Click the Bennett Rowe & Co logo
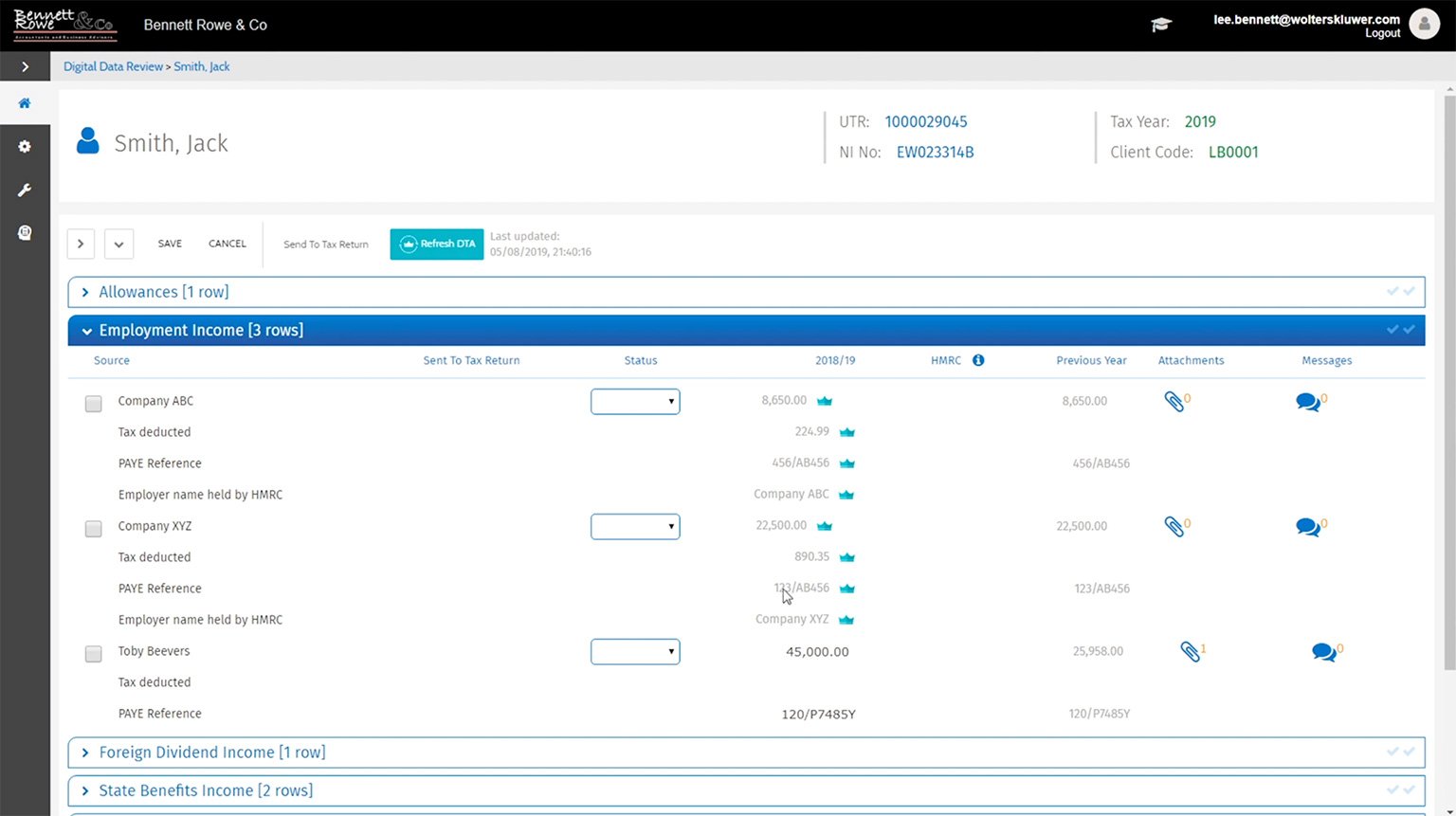 click(x=64, y=25)
